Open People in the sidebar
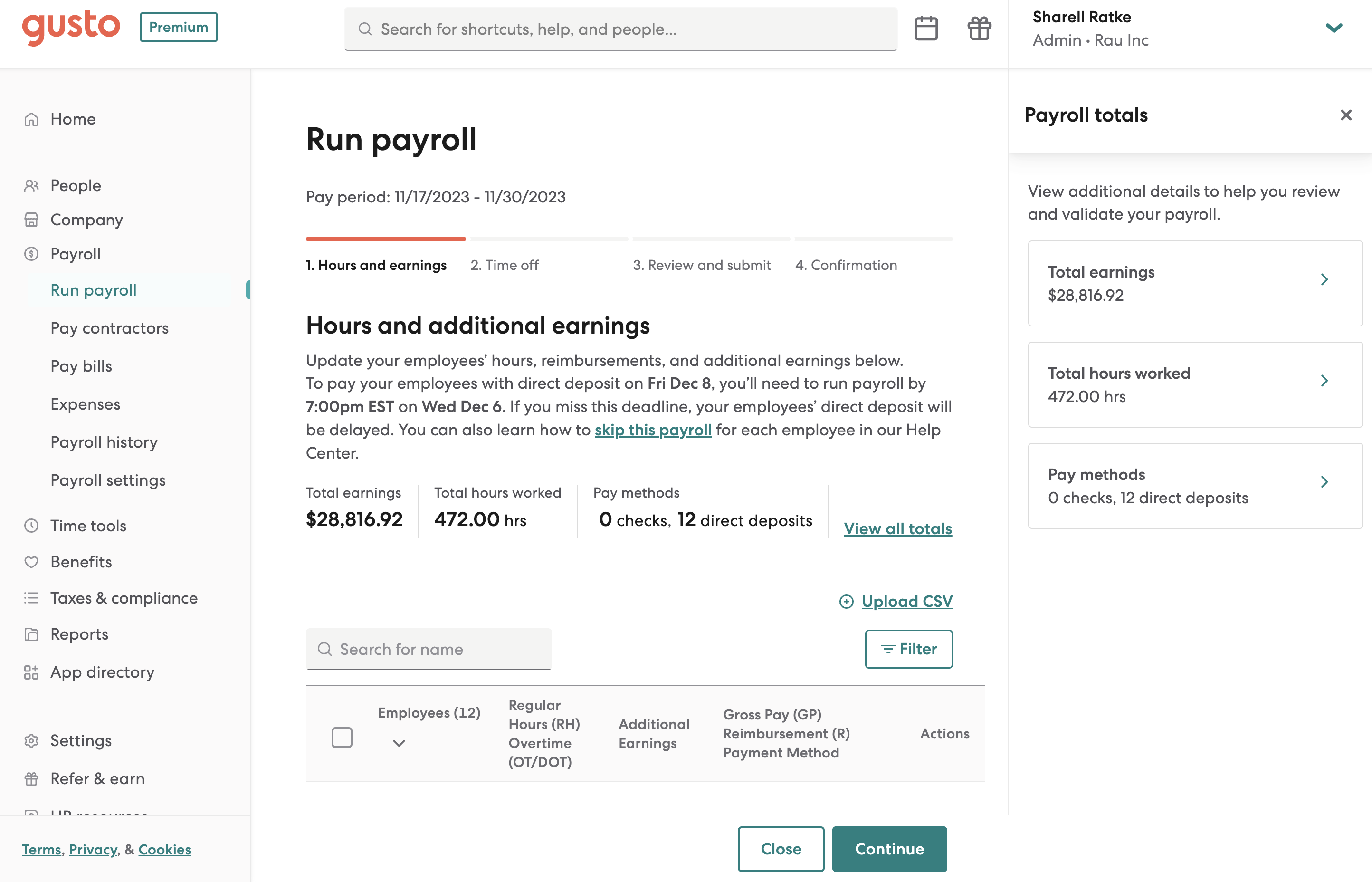1372x882 pixels. coord(76,185)
